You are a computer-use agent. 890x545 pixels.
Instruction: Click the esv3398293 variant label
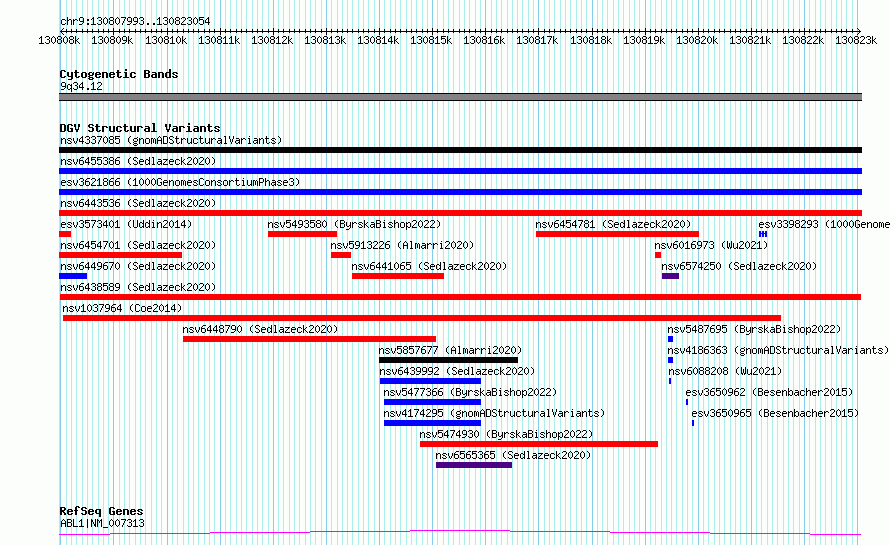[x=824, y=224]
